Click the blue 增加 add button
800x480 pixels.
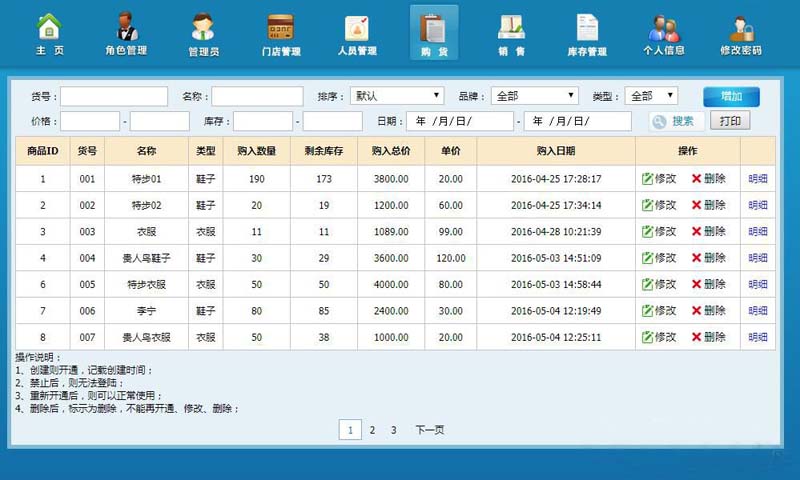[x=731, y=96]
